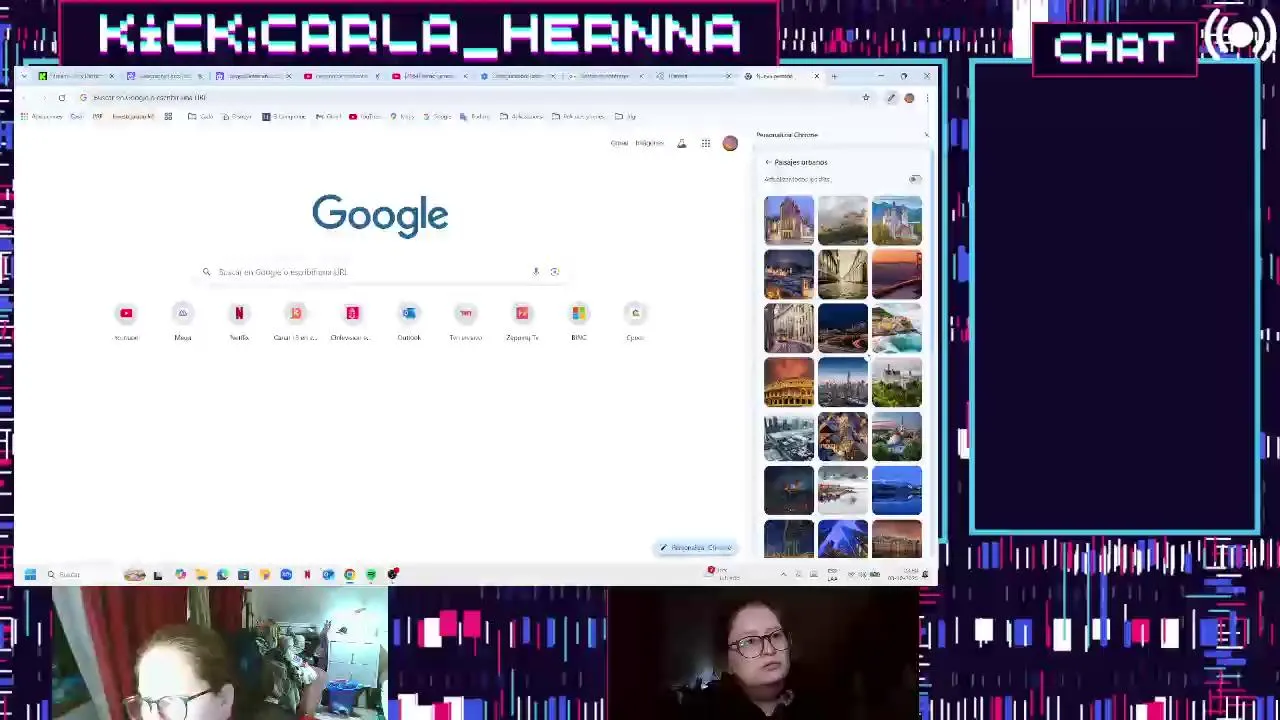The width and height of the screenshot is (1280, 720).
Task: Click the Chrome toolbar profile avatar
Action: point(909,98)
